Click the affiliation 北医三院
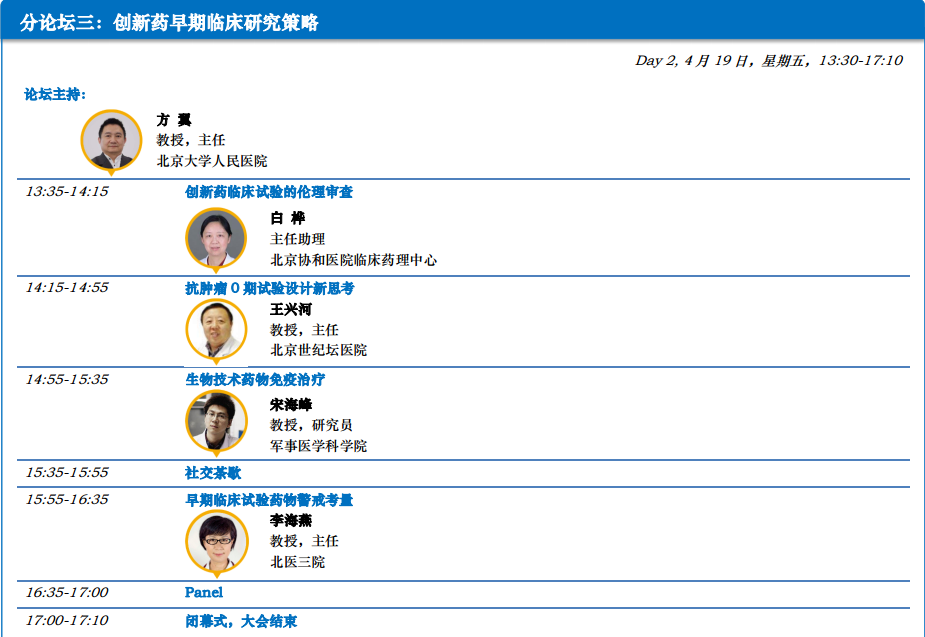The width and height of the screenshot is (925, 637). point(298,562)
